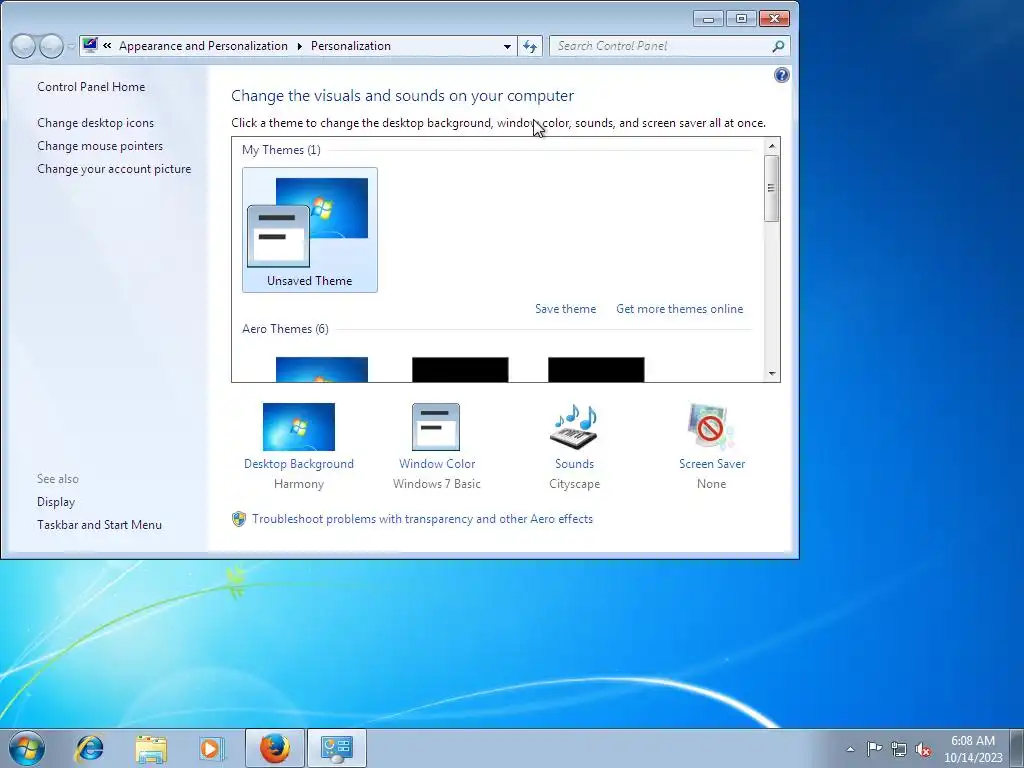Click the Aero Themes (6) group header
This screenshot has width=1024, height=768.
pos(285,328)
